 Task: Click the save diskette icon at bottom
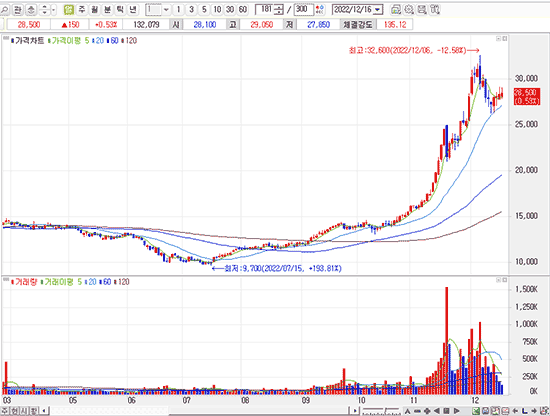[x=486, y=411]
